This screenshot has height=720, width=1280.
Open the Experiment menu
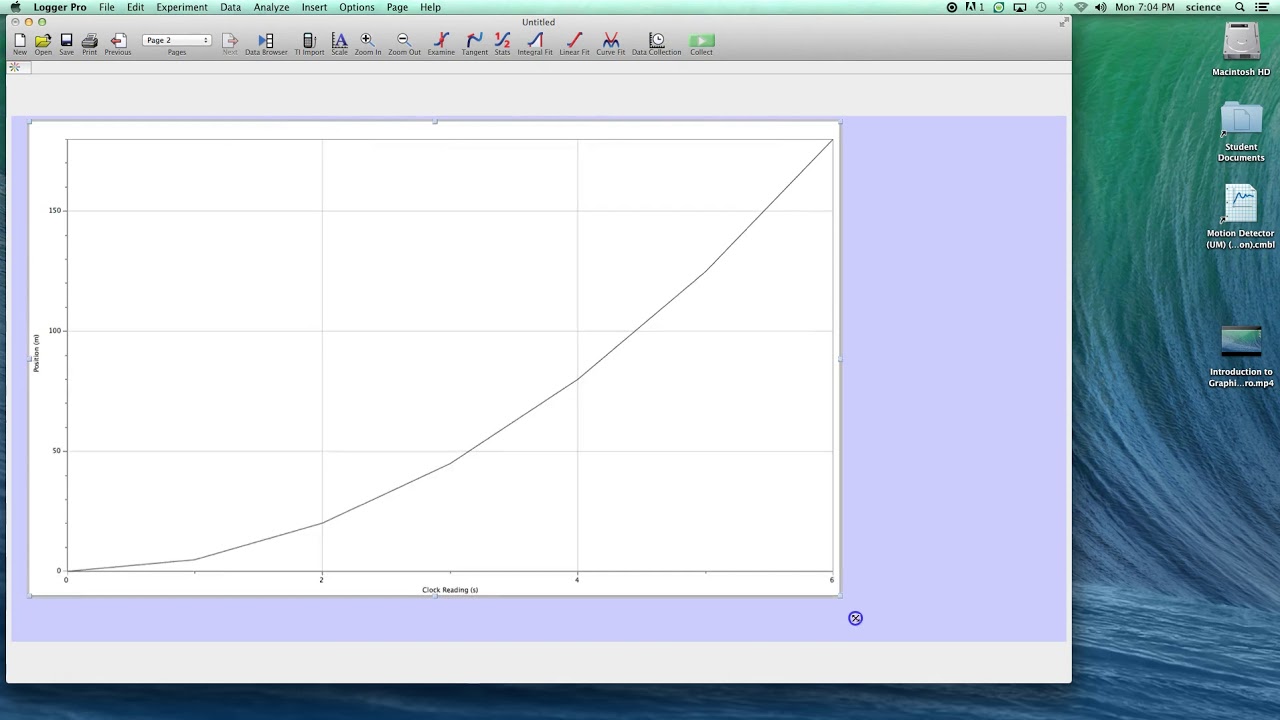(181, 7)
